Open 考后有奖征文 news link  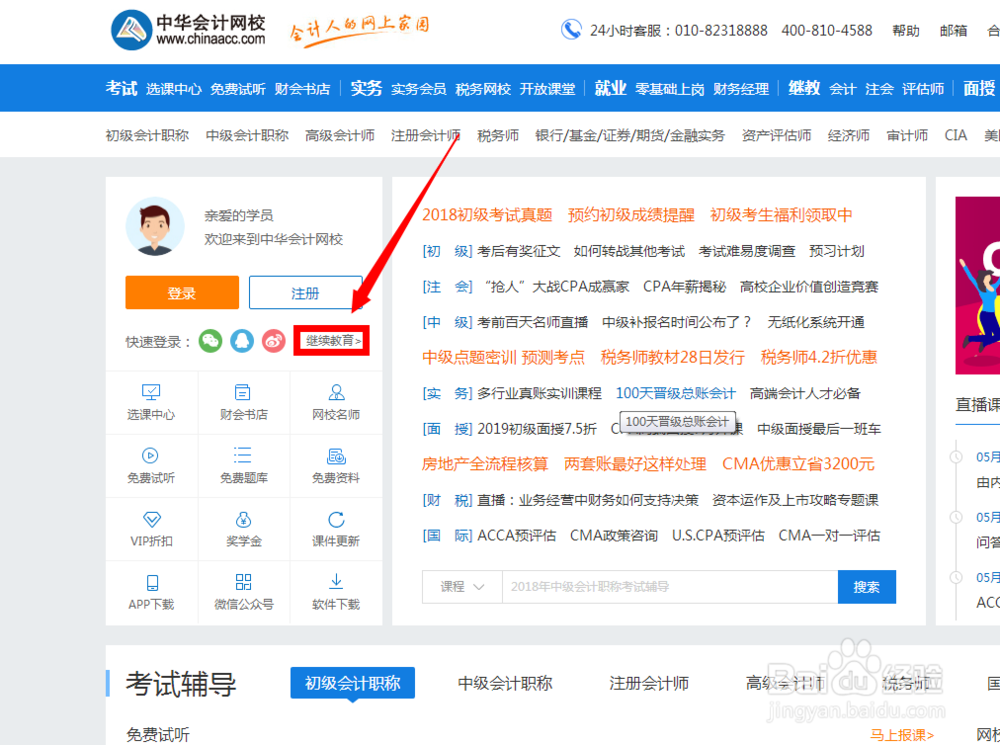coord(518,251)
